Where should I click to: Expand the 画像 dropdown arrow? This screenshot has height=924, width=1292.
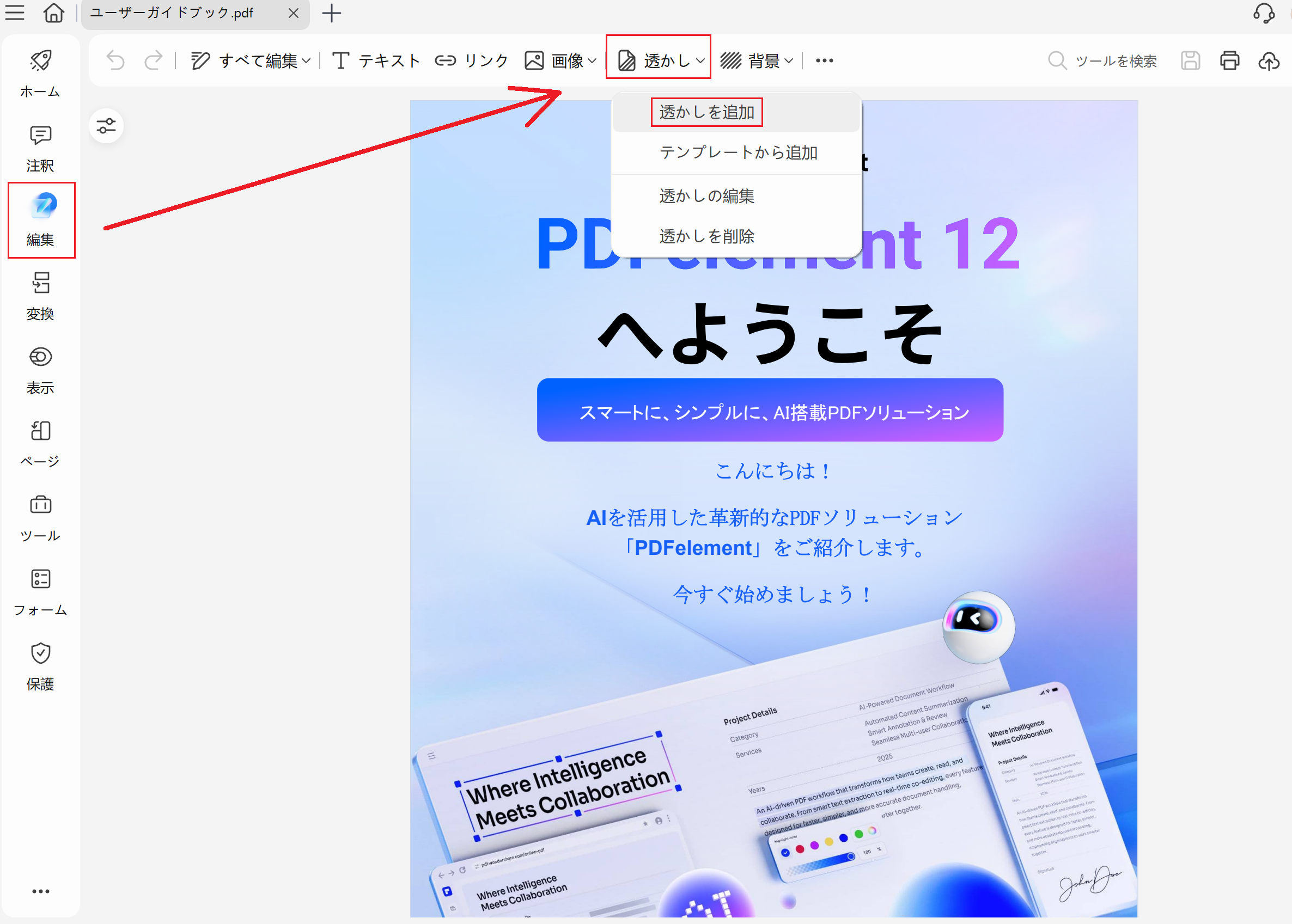(x=592, y=61)
